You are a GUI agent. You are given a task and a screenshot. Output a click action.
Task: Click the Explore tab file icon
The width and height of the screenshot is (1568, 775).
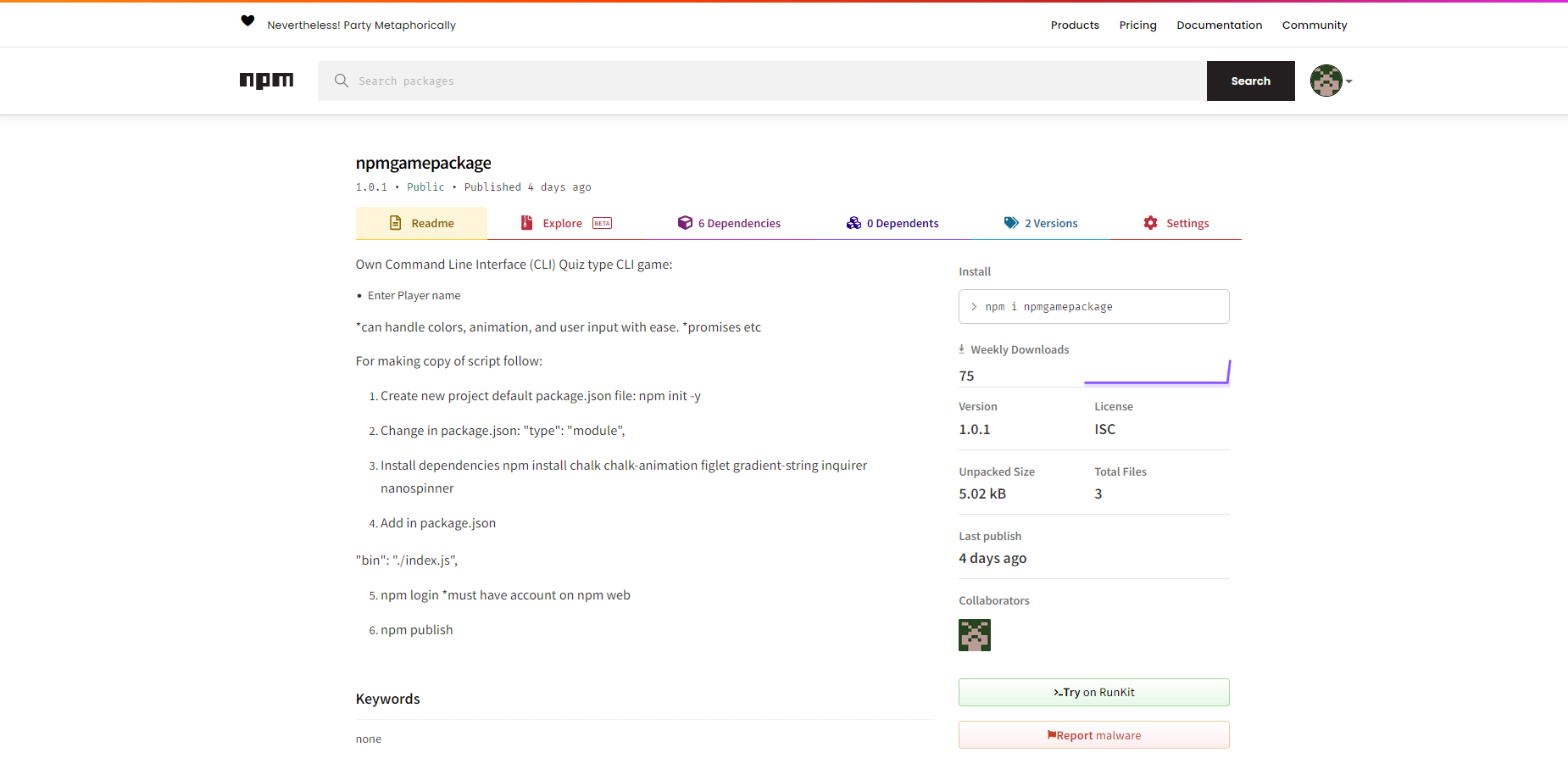pos(526,223)
